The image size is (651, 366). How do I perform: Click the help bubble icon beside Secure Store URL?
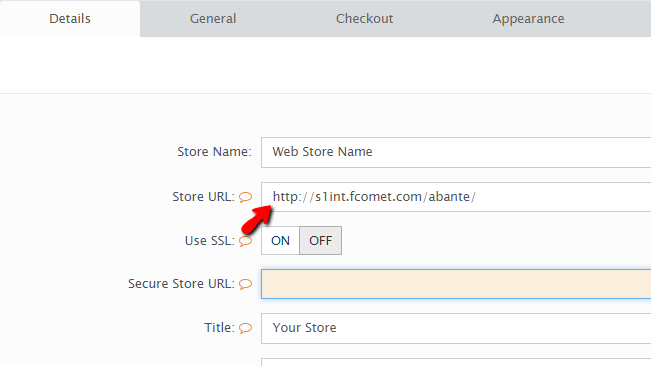[245, 284]
